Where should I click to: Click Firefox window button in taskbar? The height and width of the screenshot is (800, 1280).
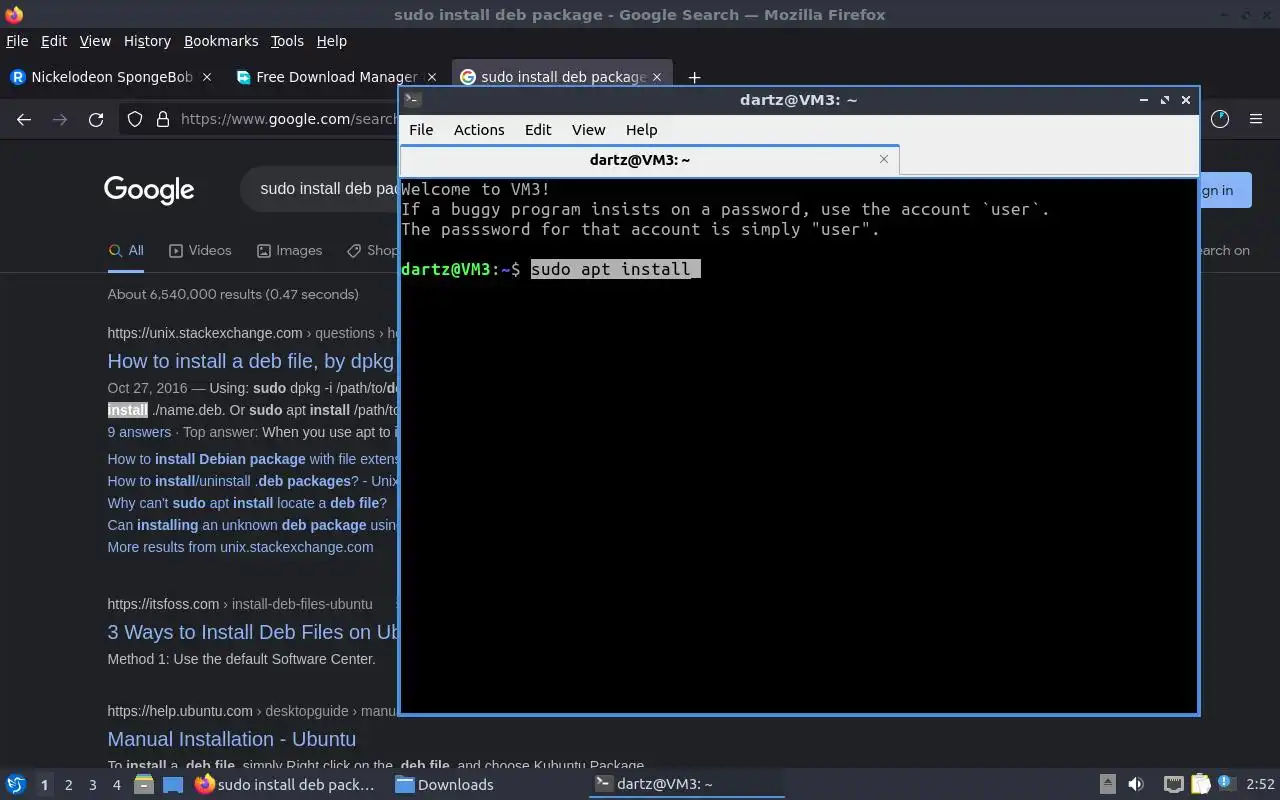[285, 785]
